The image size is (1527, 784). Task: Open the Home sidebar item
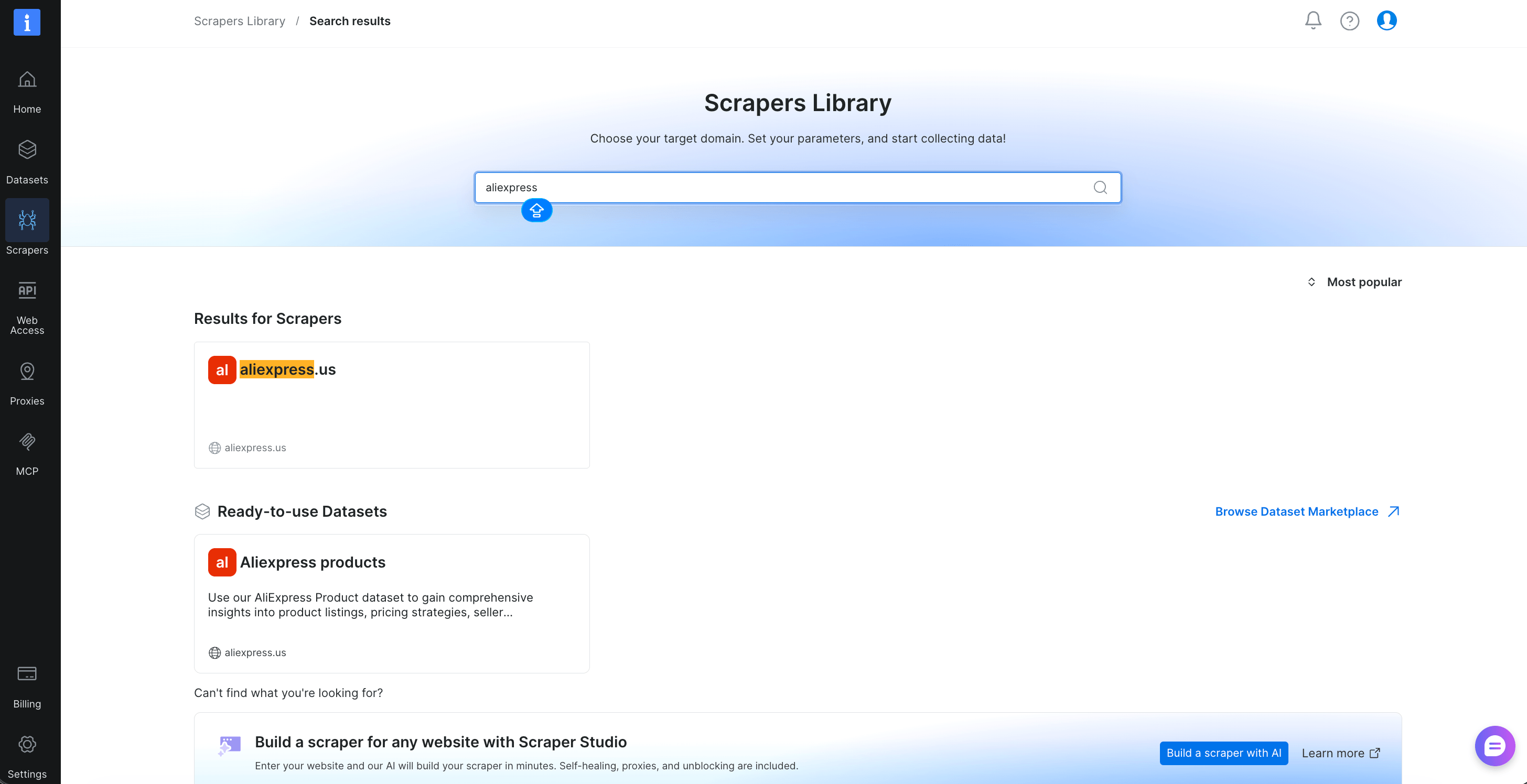click(27, 92)
